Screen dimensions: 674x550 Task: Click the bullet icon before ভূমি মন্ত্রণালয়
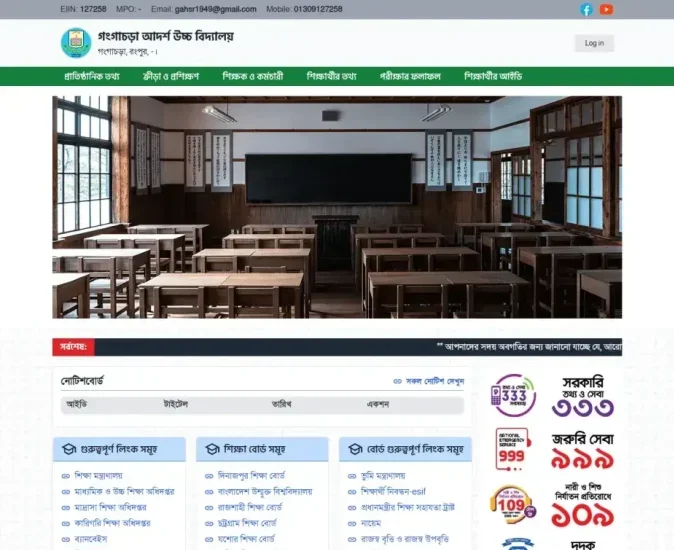pos(352,476)
